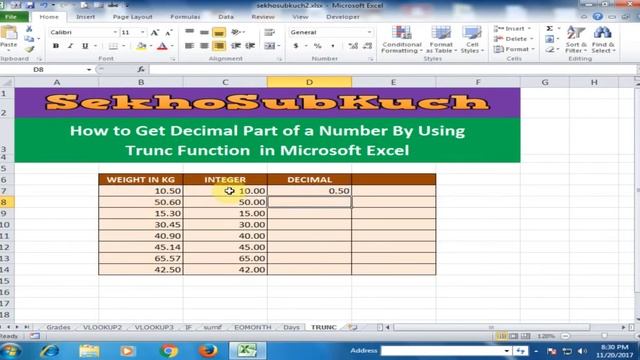Click Insert cells button
Screen dimensions: 640x360
click(x=512, y=29)
